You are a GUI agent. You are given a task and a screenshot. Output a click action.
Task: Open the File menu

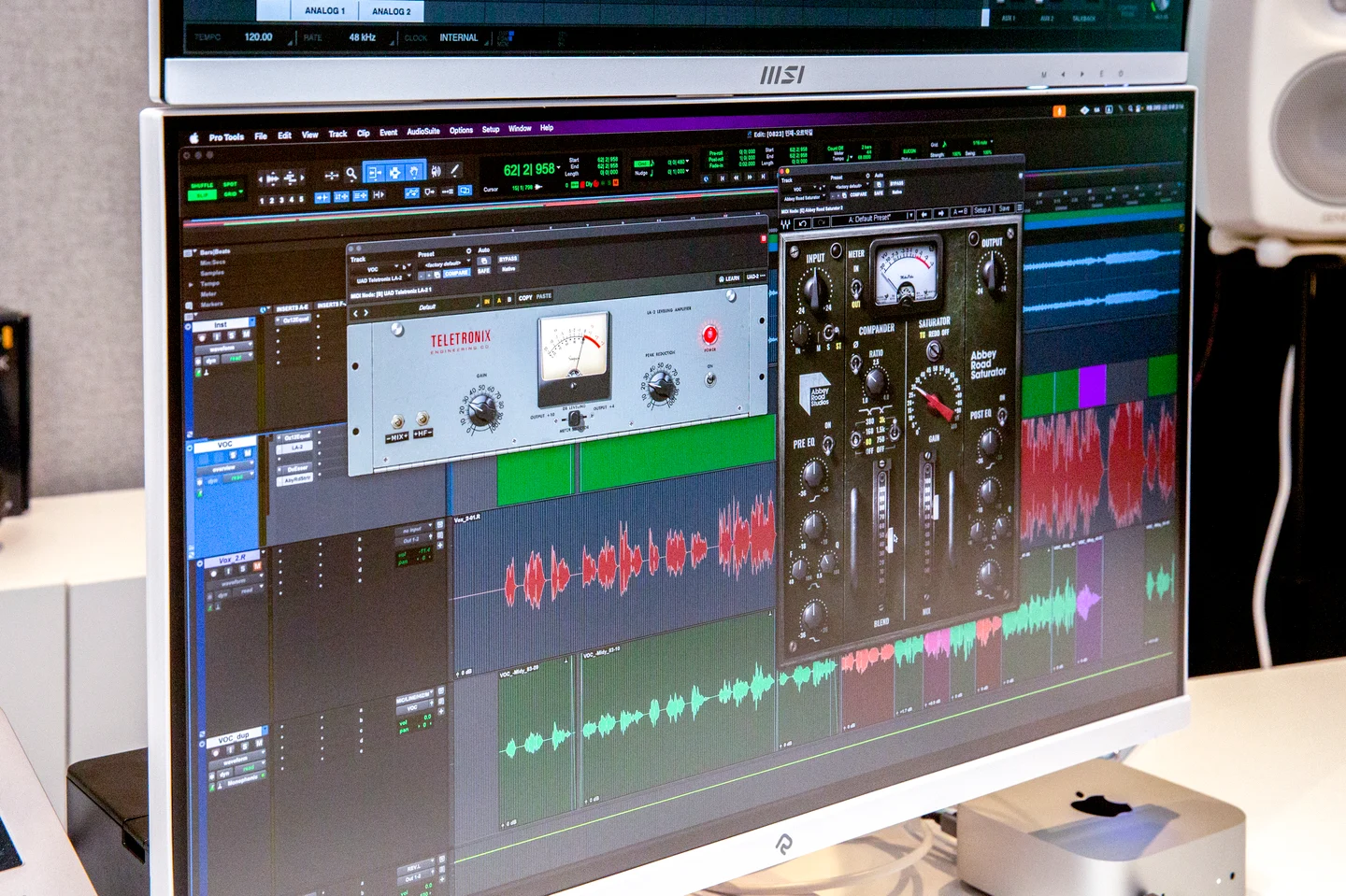tap(261, 136)
